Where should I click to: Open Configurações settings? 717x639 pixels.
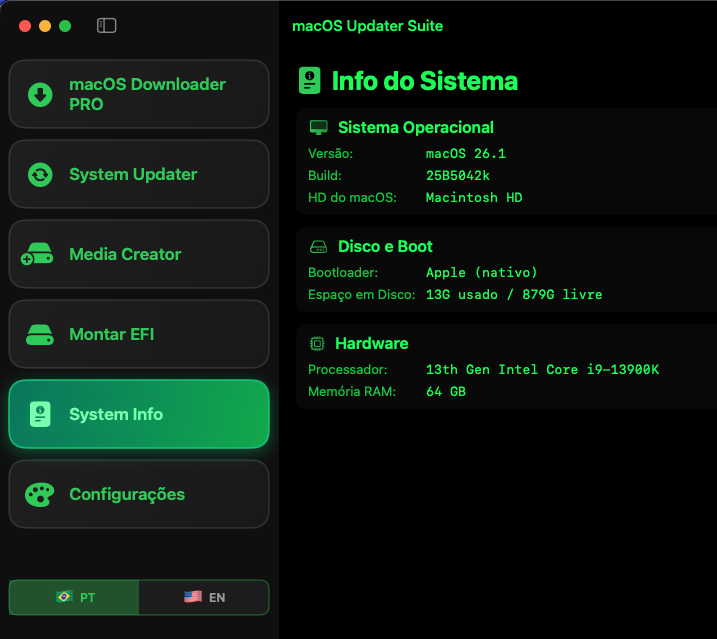(139, 494)
